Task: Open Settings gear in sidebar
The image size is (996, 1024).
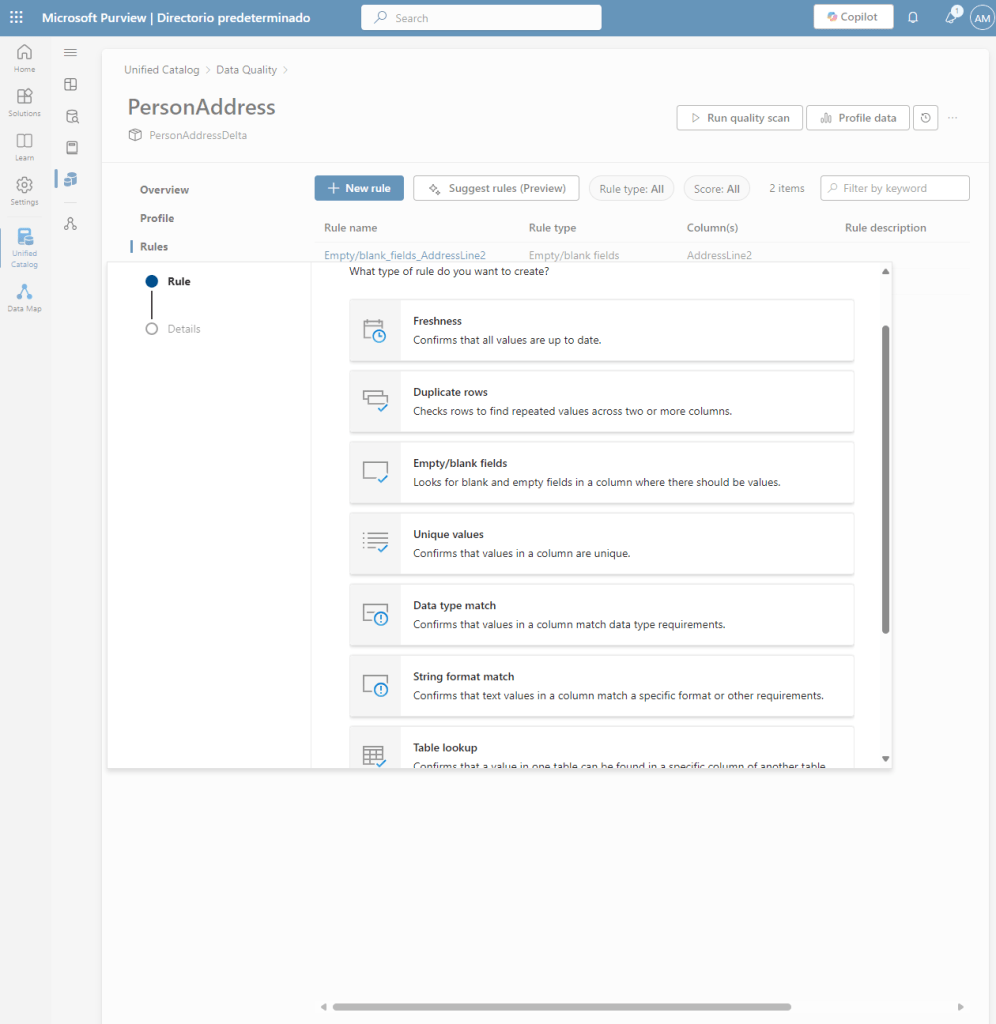Action: pos(24,190)
